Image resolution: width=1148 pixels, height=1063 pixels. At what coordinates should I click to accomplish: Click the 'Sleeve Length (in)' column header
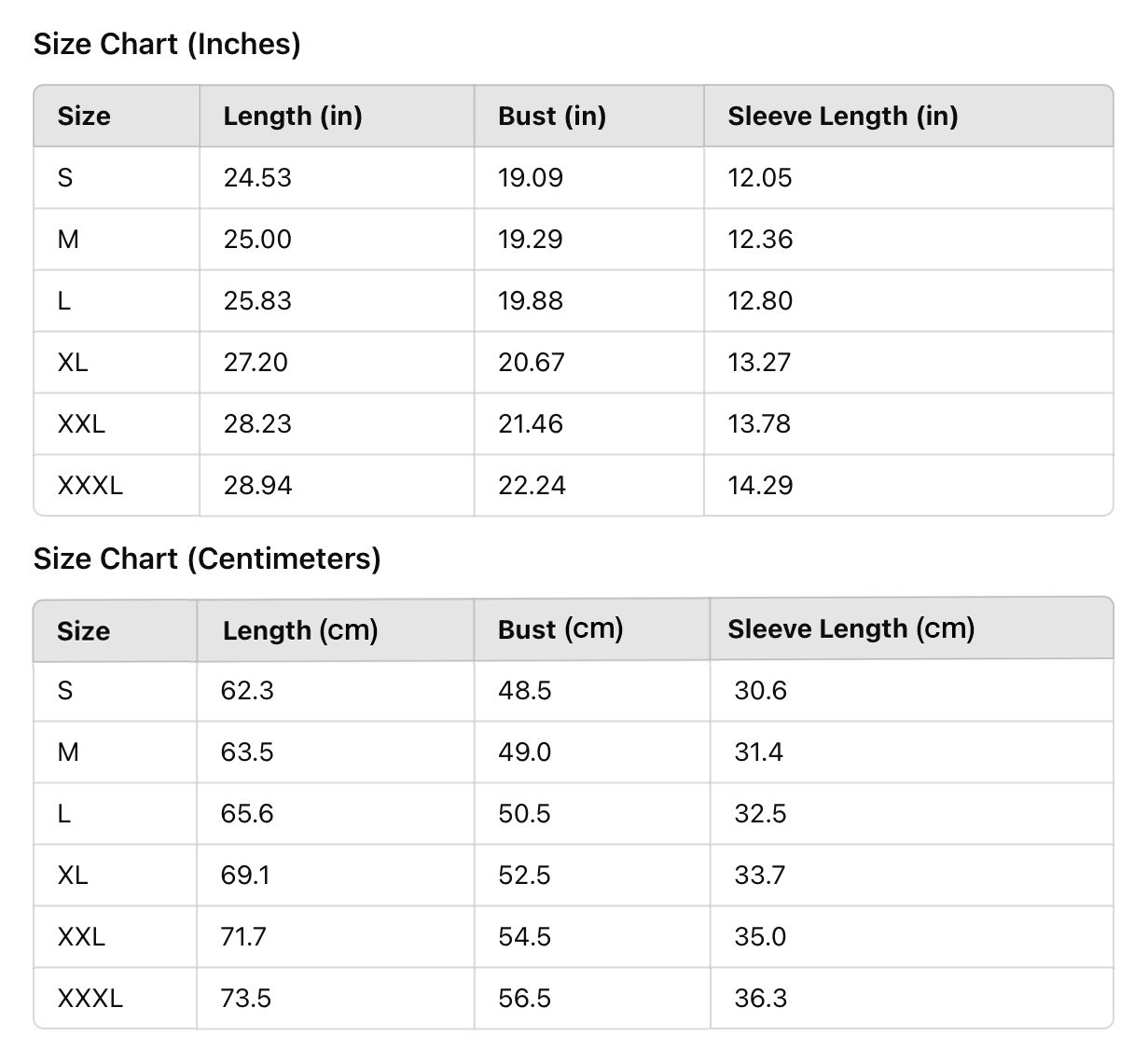843,116
